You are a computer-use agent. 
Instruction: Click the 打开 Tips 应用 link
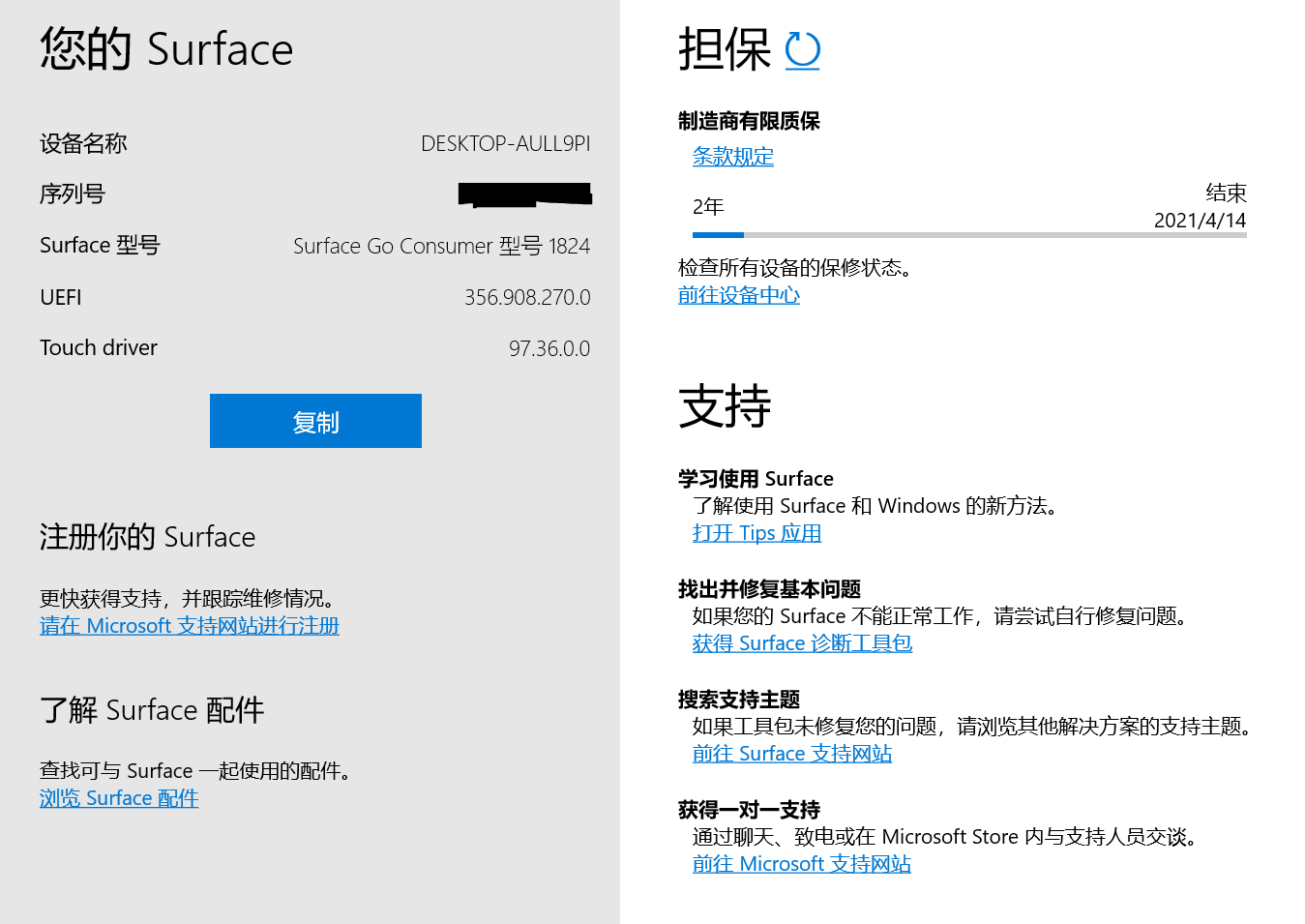tap(756, 533)
